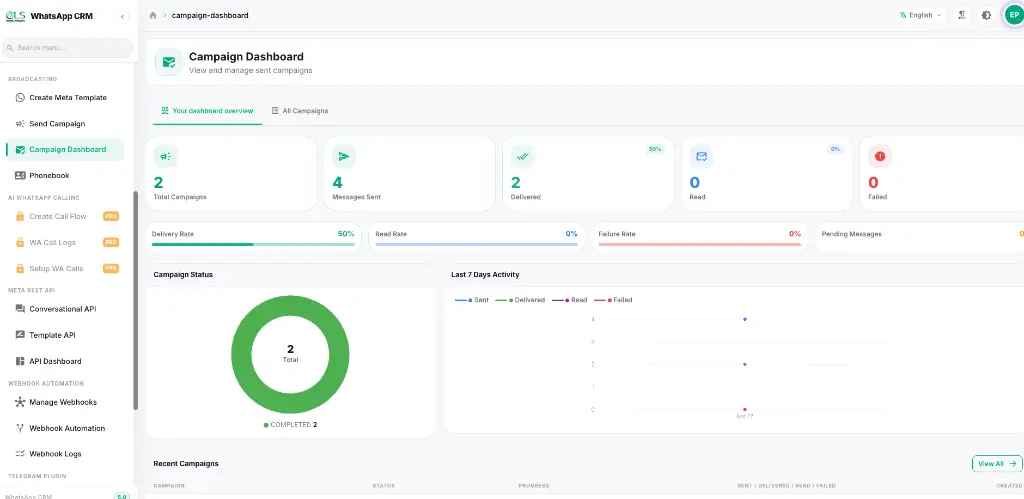Click the sidebar vertical scrollbar
1024x499 pixels.
pyautogui.click(x=136, y=300)
